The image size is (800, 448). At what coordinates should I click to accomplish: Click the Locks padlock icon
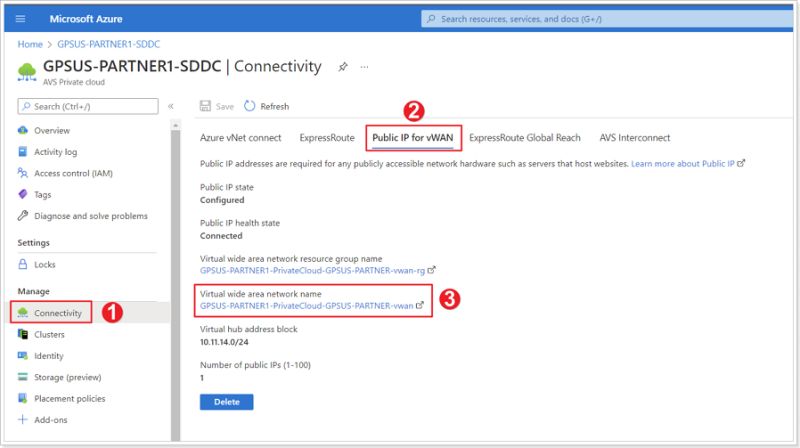tap(22, 264)
